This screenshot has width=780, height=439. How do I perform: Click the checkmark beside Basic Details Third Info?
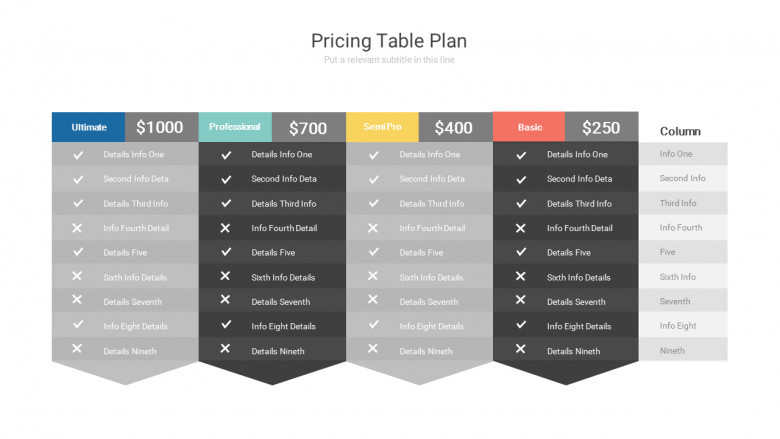click(521, 204)
